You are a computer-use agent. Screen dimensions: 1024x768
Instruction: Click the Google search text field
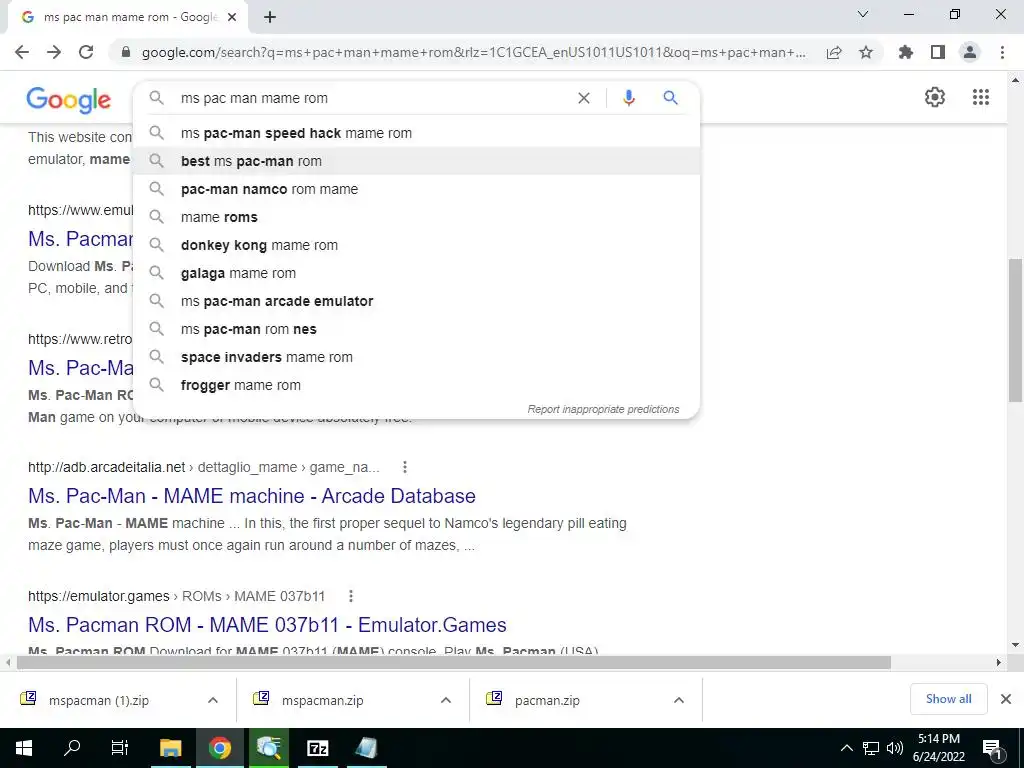coord(372,98)
